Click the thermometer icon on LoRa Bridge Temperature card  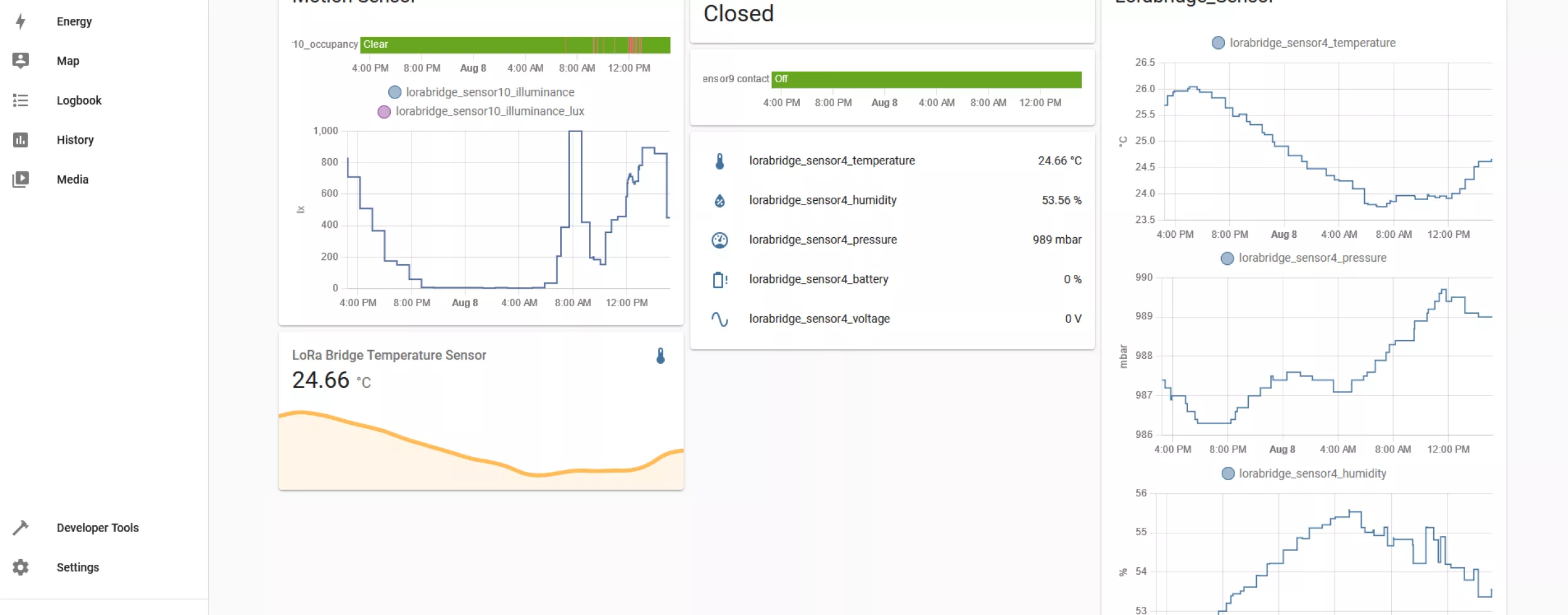(660, 356)
